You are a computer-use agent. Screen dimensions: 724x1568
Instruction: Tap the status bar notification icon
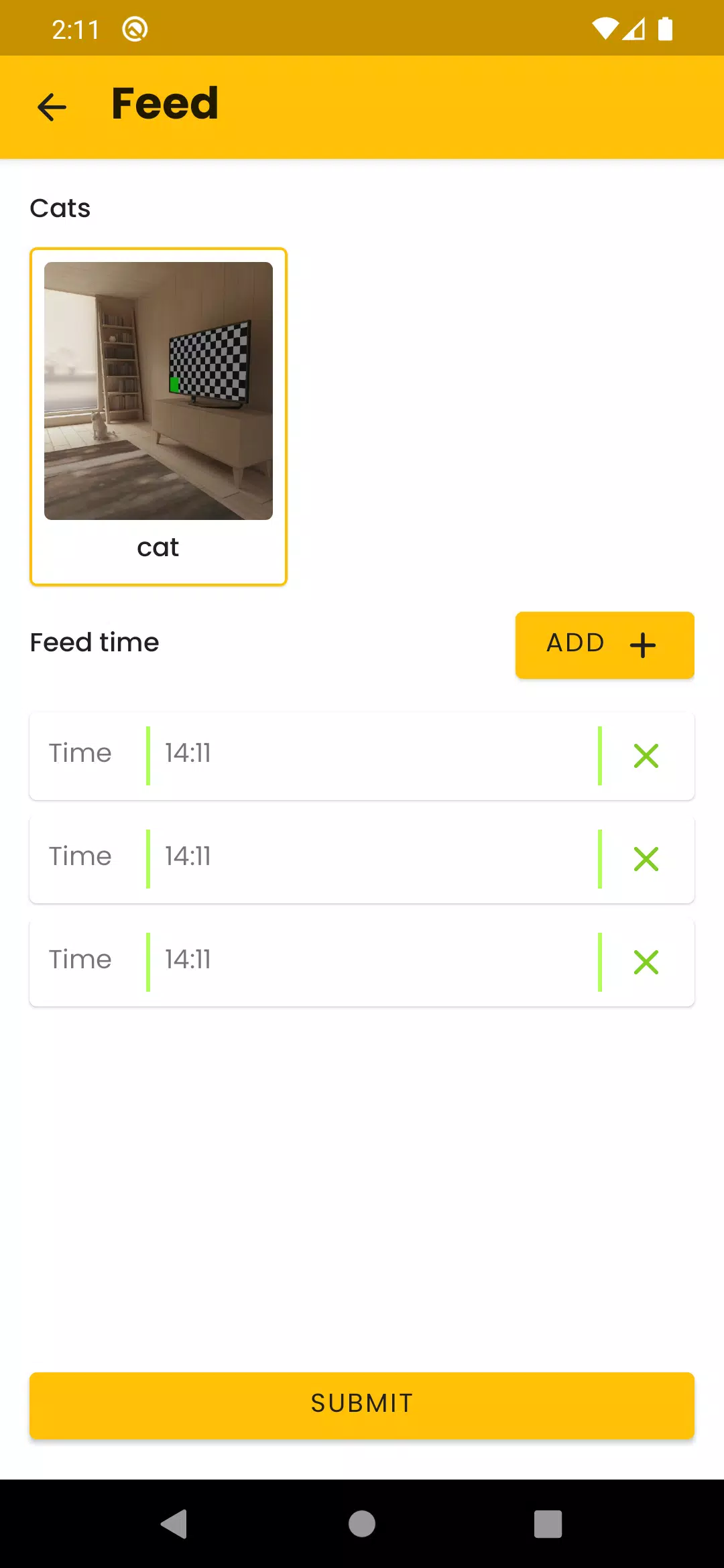tap(135, 29)
